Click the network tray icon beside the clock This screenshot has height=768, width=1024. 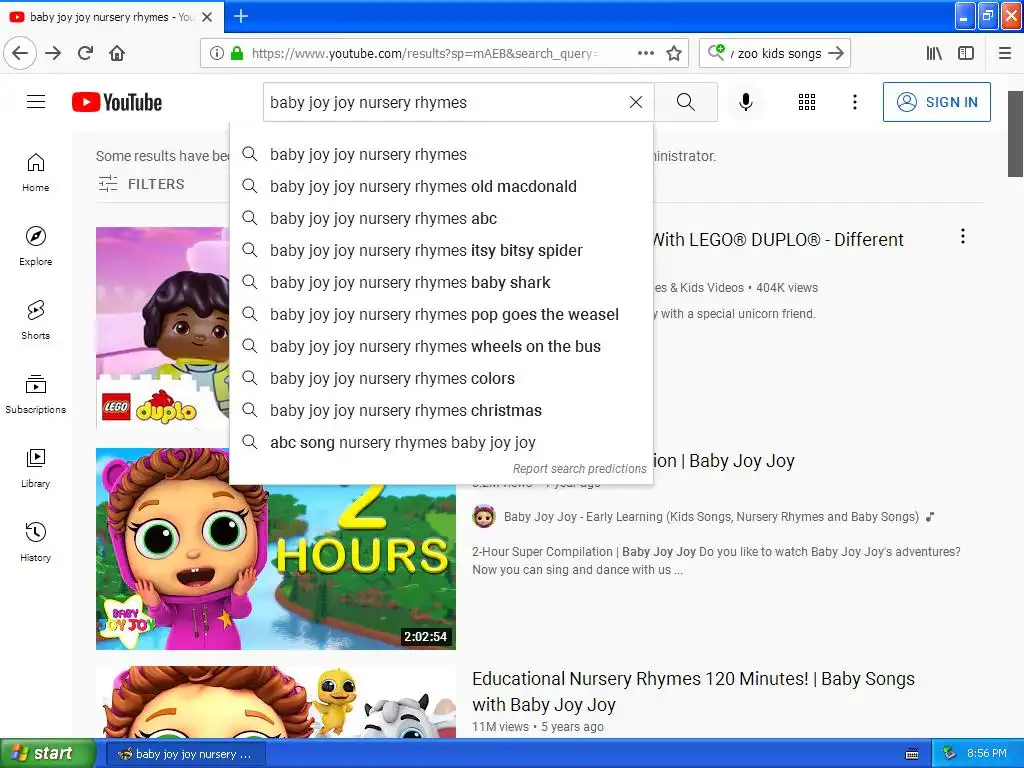[950, 753]
